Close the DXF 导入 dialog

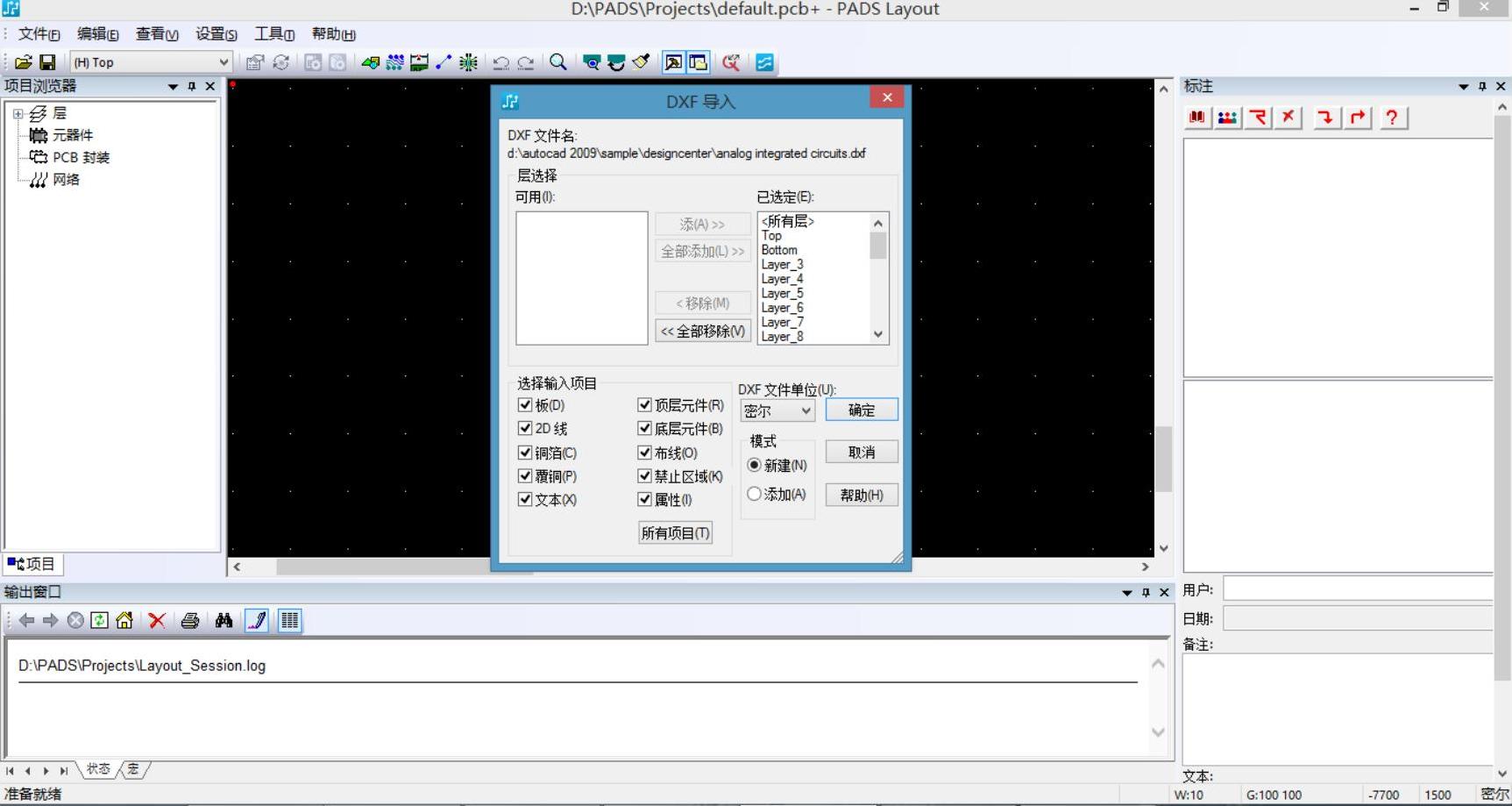point(887,97)
